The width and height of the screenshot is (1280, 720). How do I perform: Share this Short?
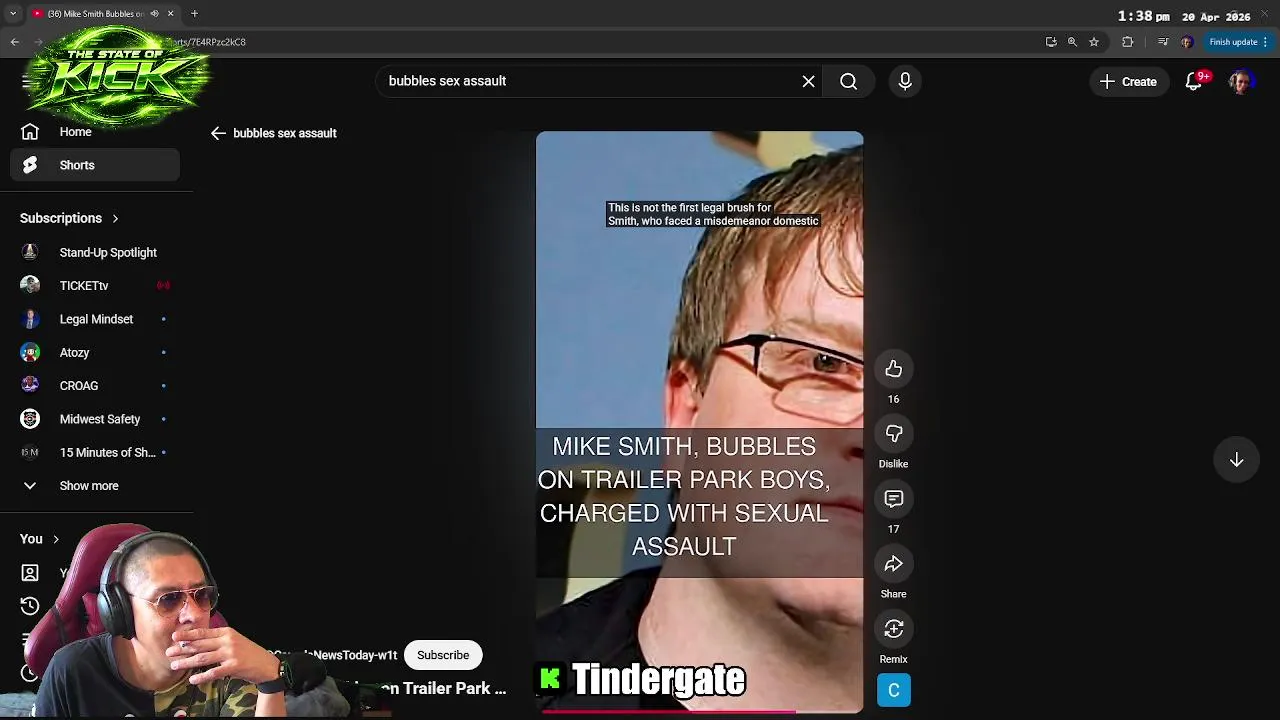[894, 564]
